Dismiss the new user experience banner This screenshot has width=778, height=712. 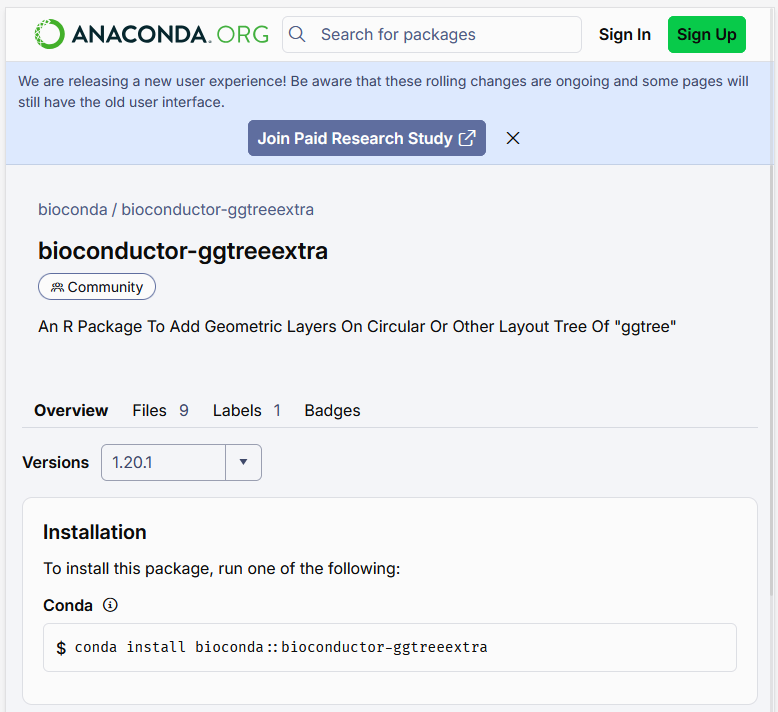(x=513, y=138)
